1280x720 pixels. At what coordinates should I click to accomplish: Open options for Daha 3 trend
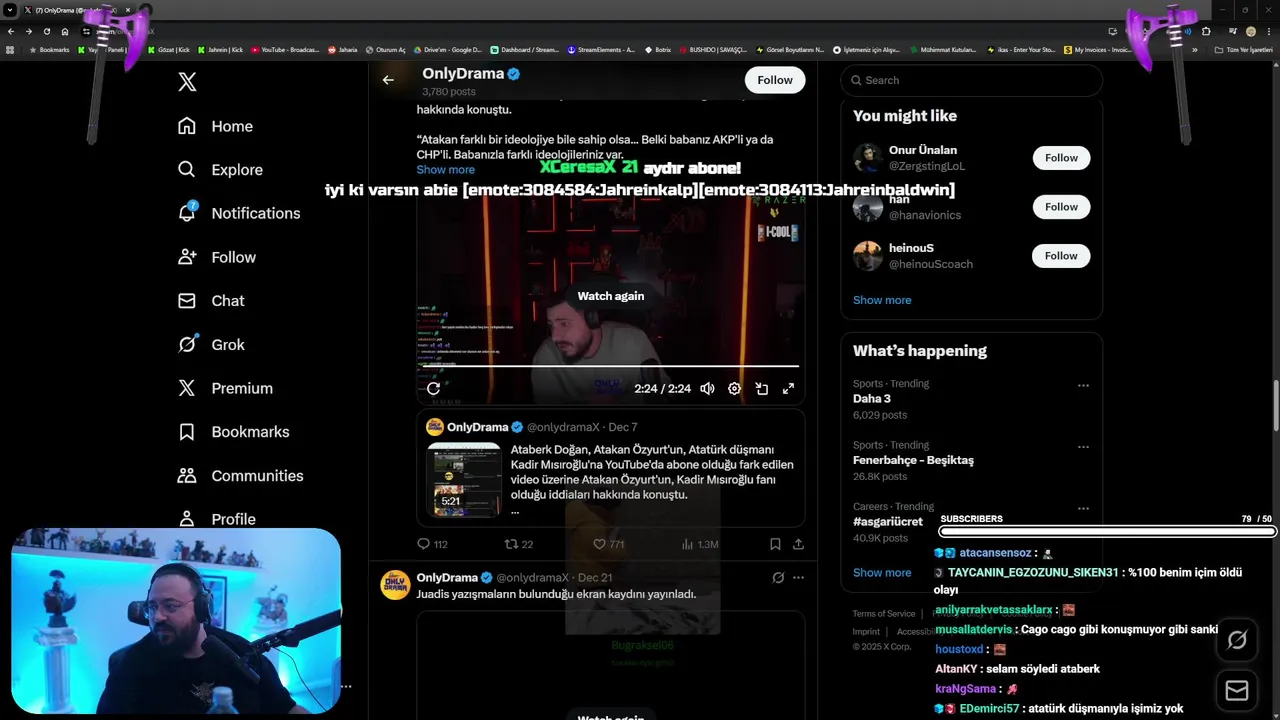click(x=1083, y=385)
